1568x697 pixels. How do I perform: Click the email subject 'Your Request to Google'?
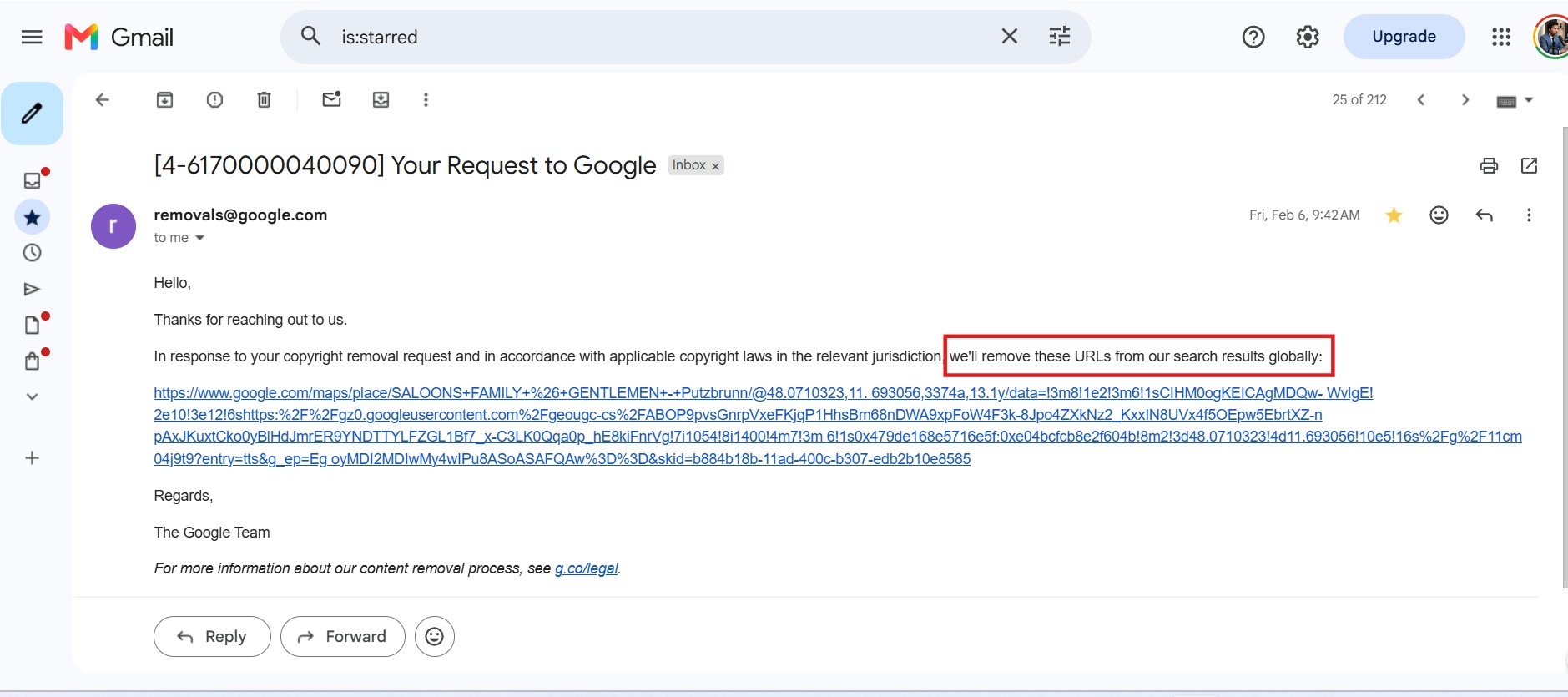point(523,165)
